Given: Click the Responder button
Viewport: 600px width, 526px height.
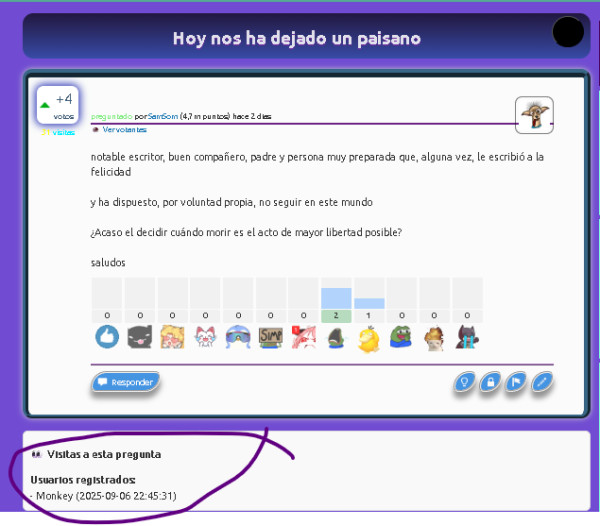Looking at the screenshot, I should click(126, 382).
